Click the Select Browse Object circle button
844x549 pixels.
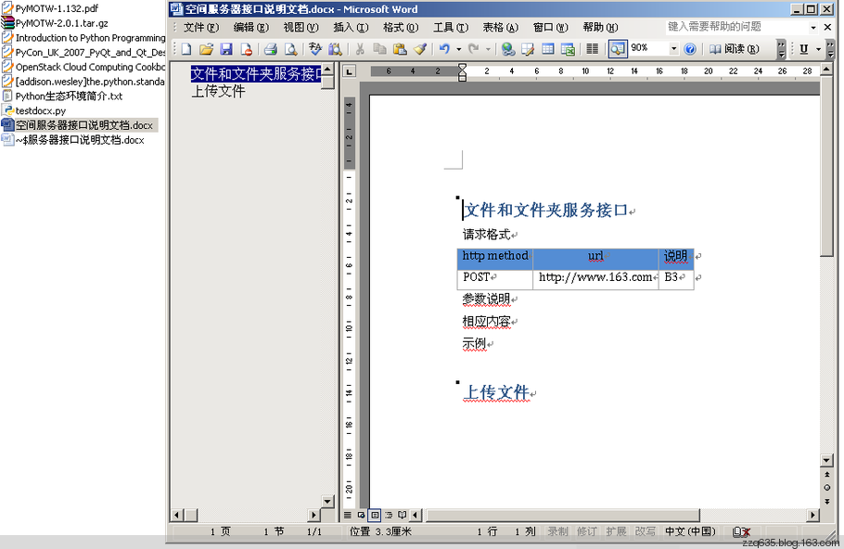[827, 488]
